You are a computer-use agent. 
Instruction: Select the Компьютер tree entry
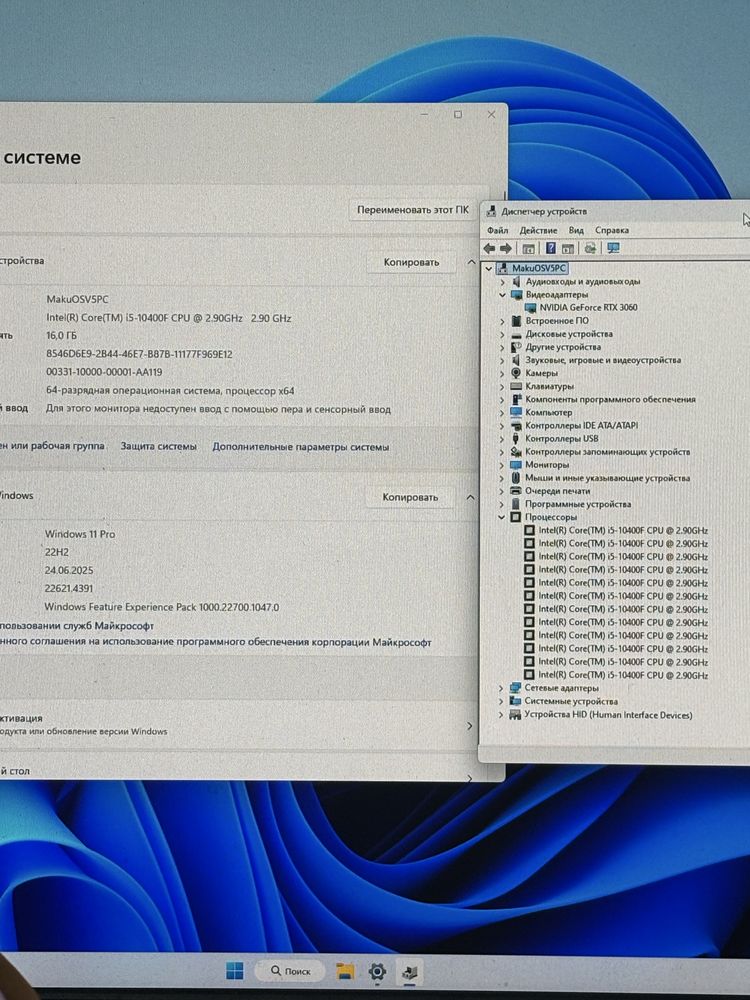(x=548, y=413)
